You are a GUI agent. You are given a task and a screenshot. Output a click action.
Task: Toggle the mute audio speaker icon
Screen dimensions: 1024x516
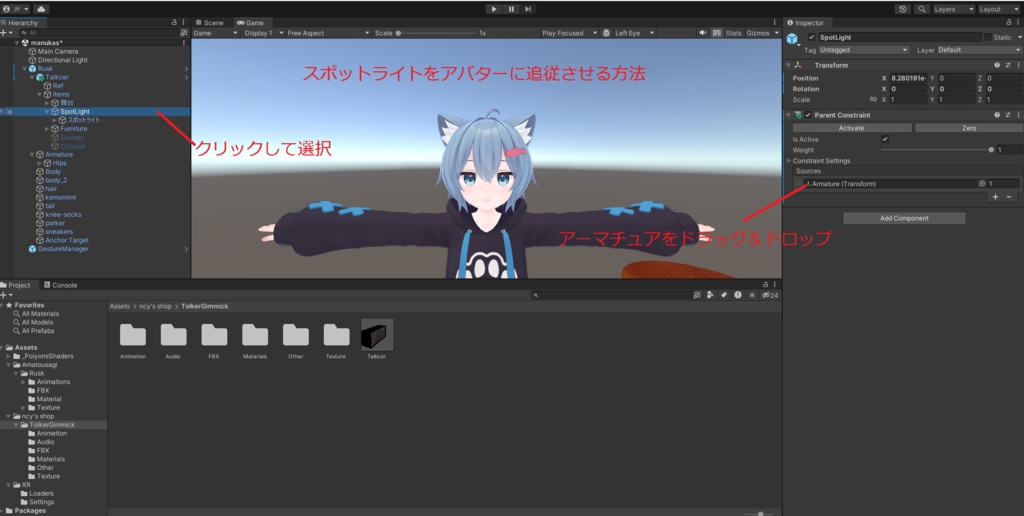tap(703, 33)
